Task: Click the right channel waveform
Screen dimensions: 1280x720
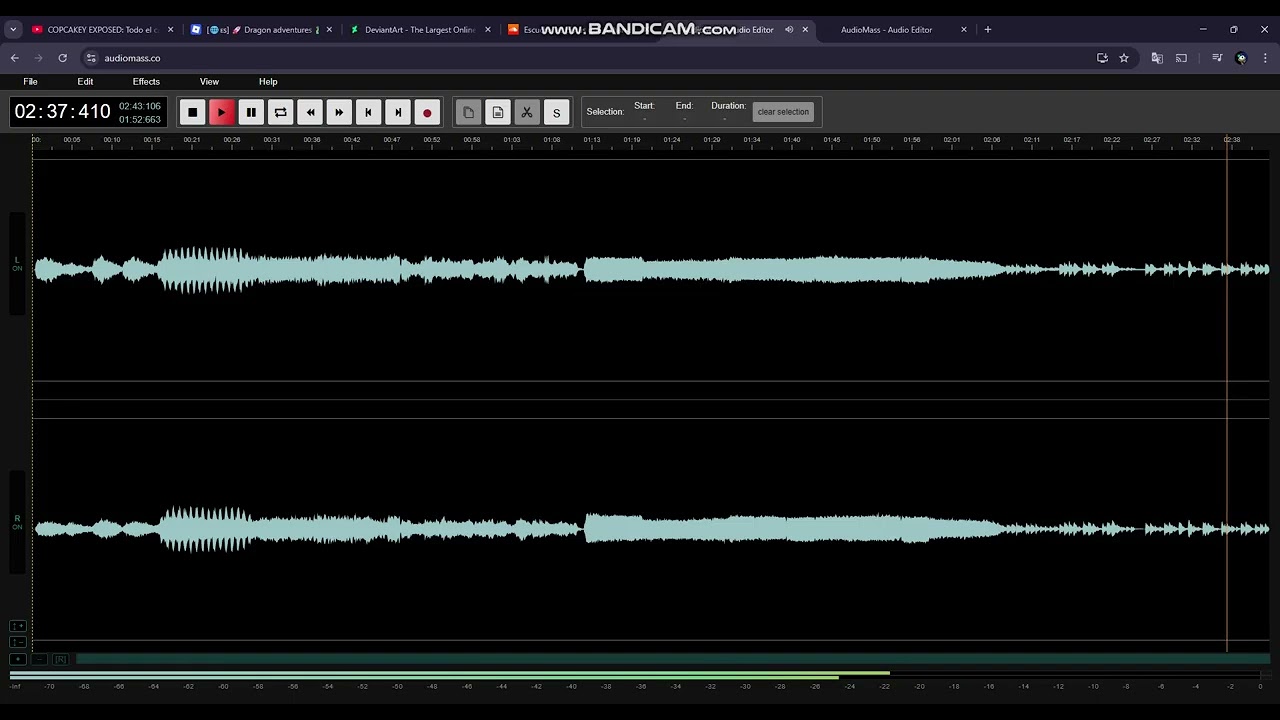Action: pyautogui.click(x=651, y=527)
